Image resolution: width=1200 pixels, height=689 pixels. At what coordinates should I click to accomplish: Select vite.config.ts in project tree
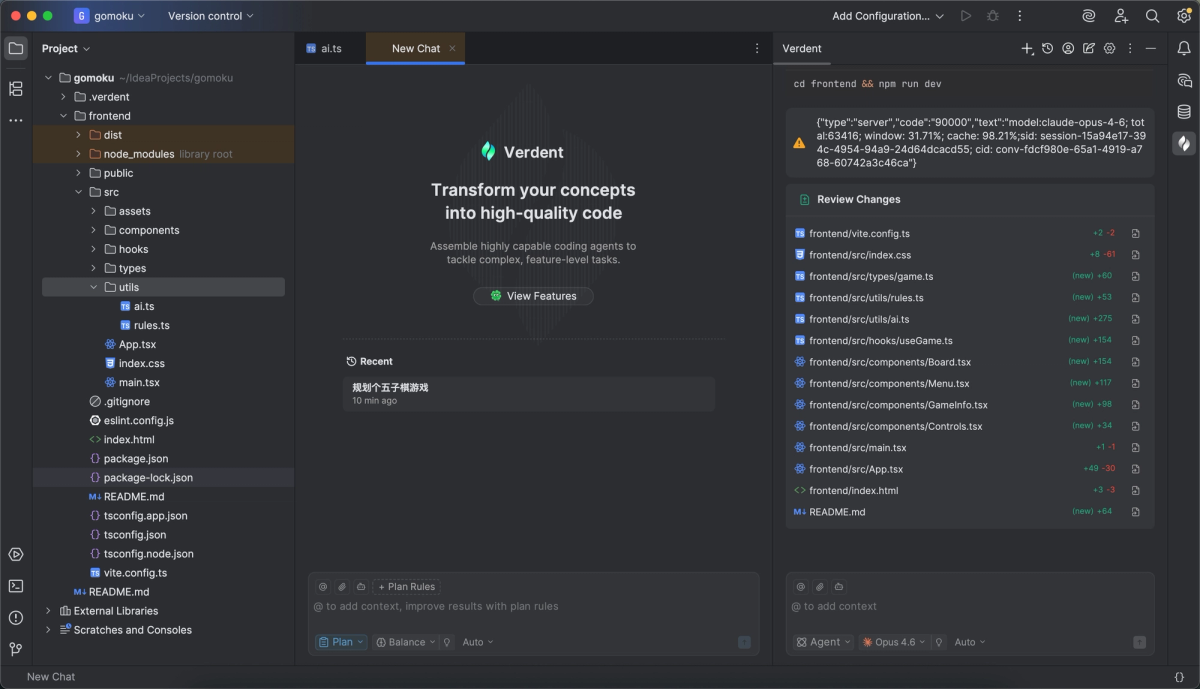[135, 573]
